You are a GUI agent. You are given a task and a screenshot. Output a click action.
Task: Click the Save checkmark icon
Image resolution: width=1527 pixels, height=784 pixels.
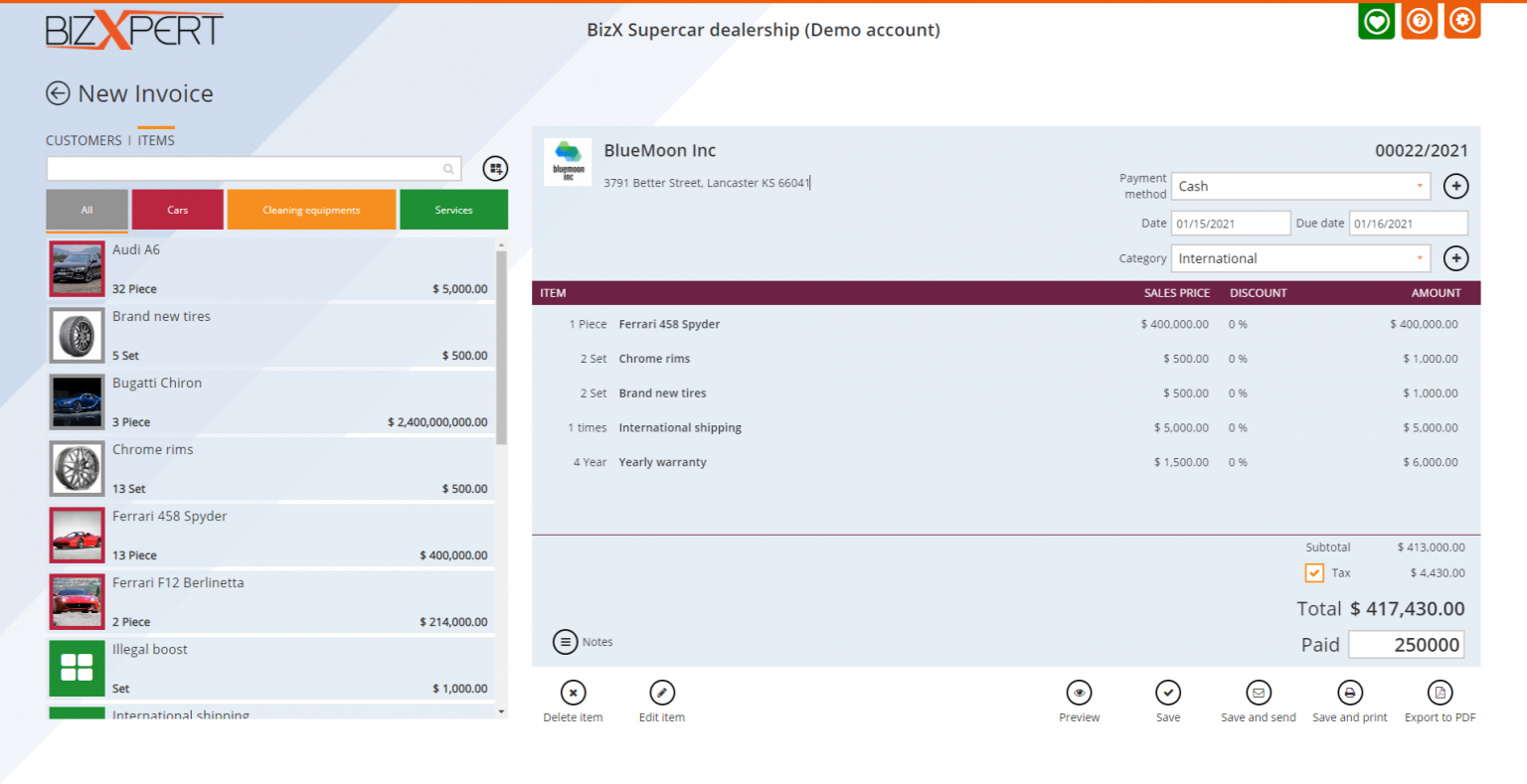pos(1168,693)
